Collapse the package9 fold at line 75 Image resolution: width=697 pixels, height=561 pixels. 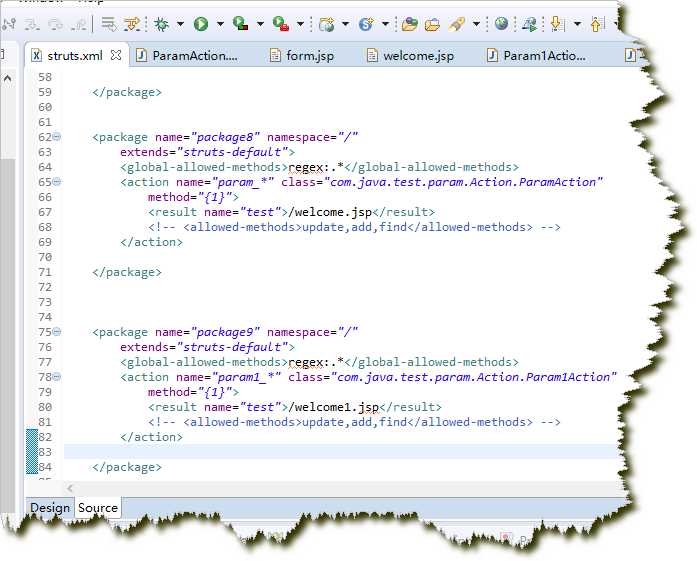(57, 332)
